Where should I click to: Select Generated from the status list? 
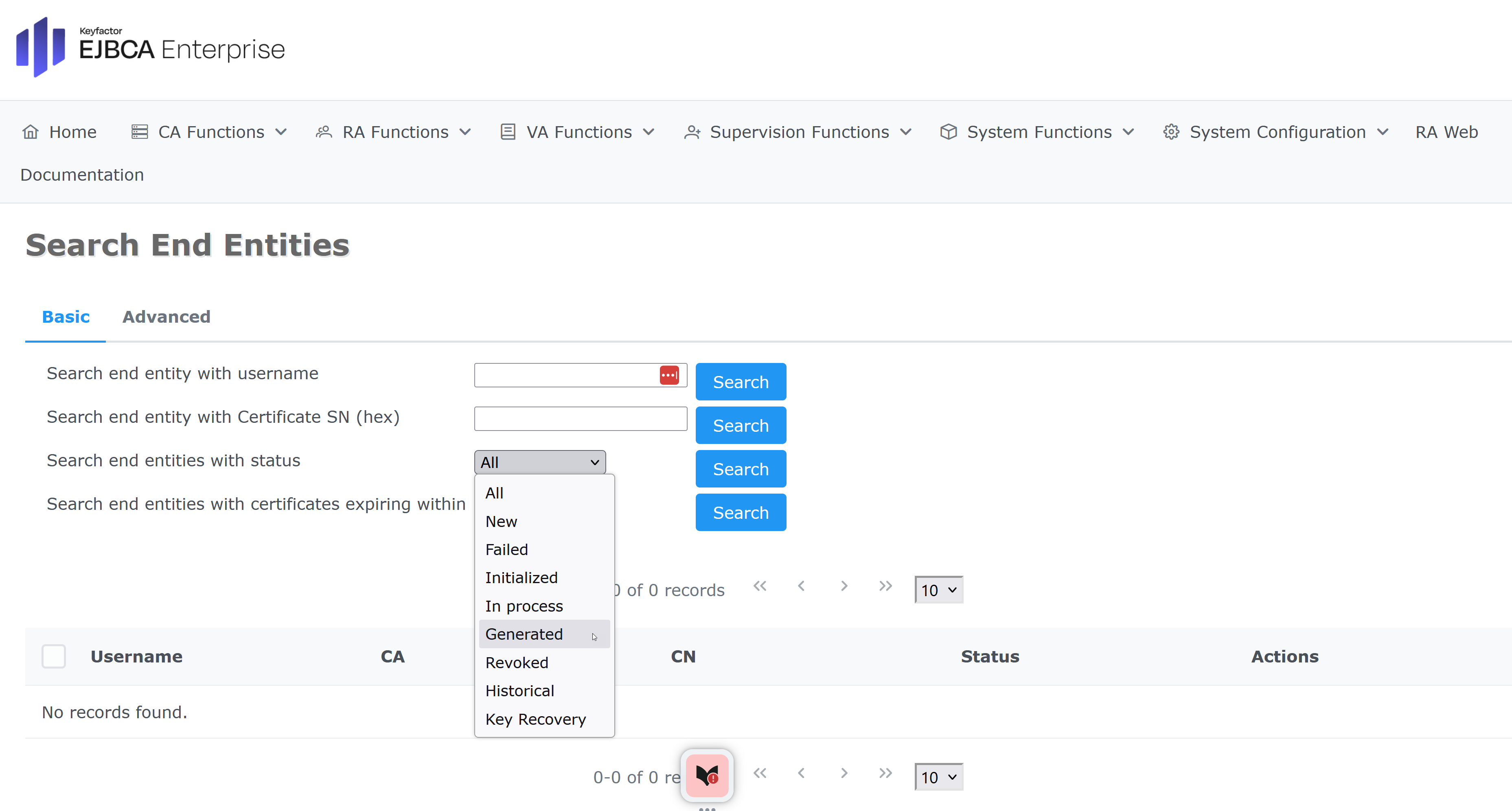point(524,634)
